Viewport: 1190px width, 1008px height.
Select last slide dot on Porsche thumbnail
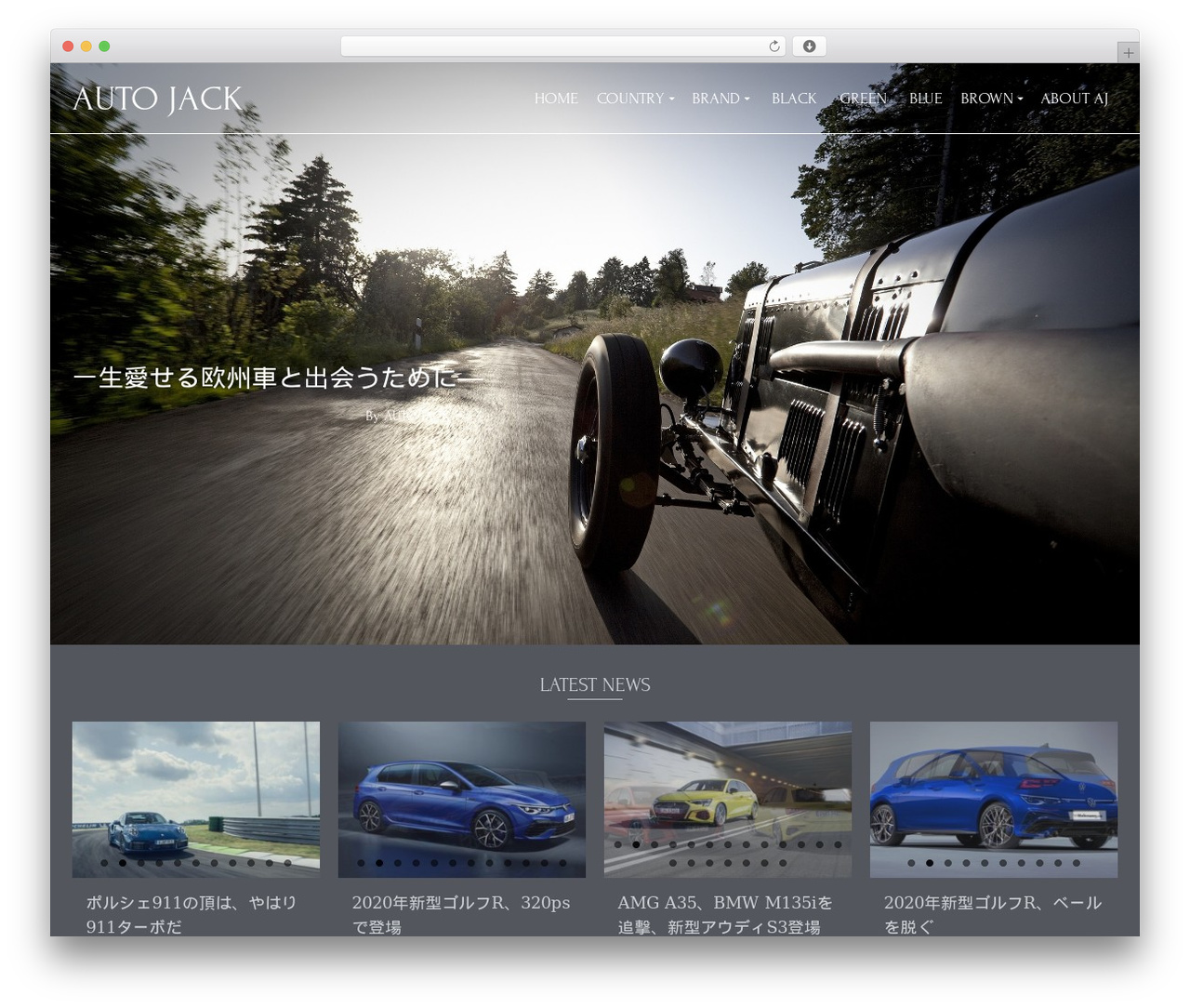(287, 863)
